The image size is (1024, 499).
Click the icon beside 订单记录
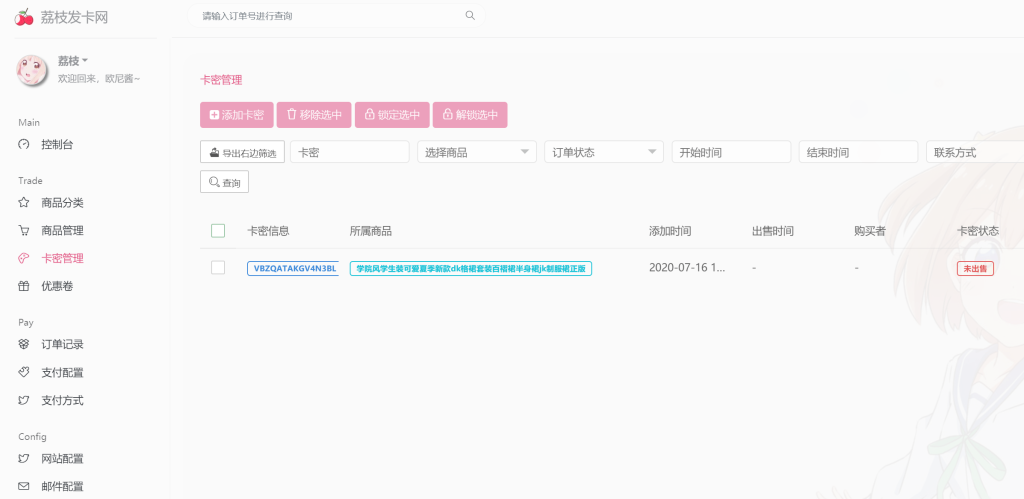25,345
